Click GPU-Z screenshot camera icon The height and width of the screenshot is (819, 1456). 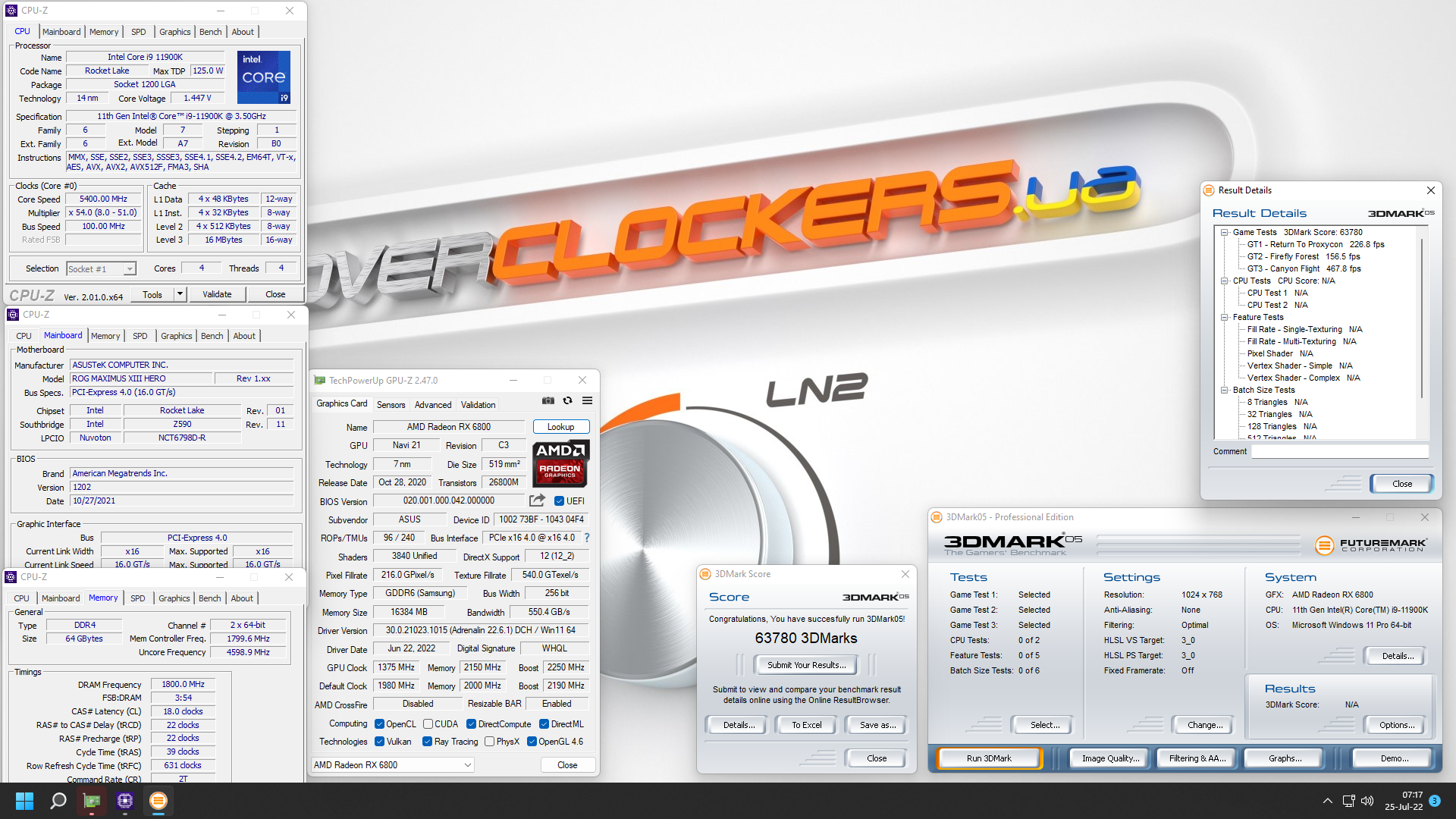[548, 401]
